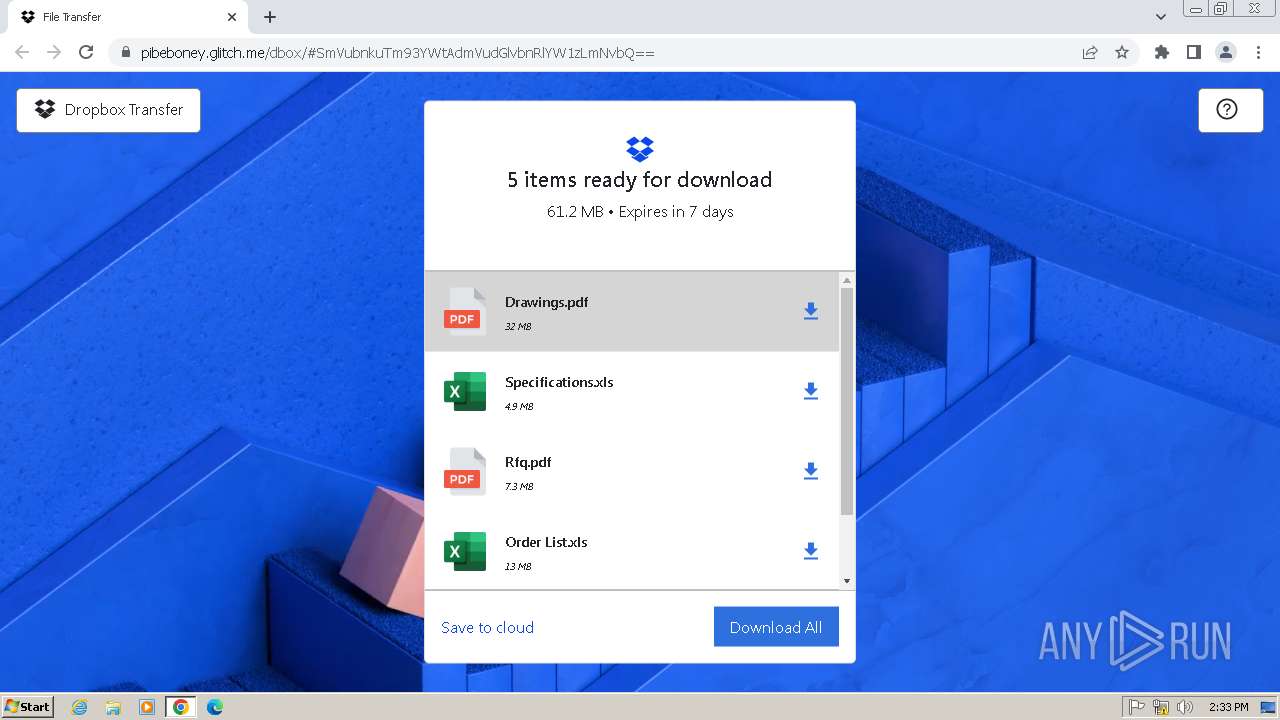The height and width of the screenshot is (720, 1280).
Task: Select the Order List.xls filename
Action: (546, 542)
